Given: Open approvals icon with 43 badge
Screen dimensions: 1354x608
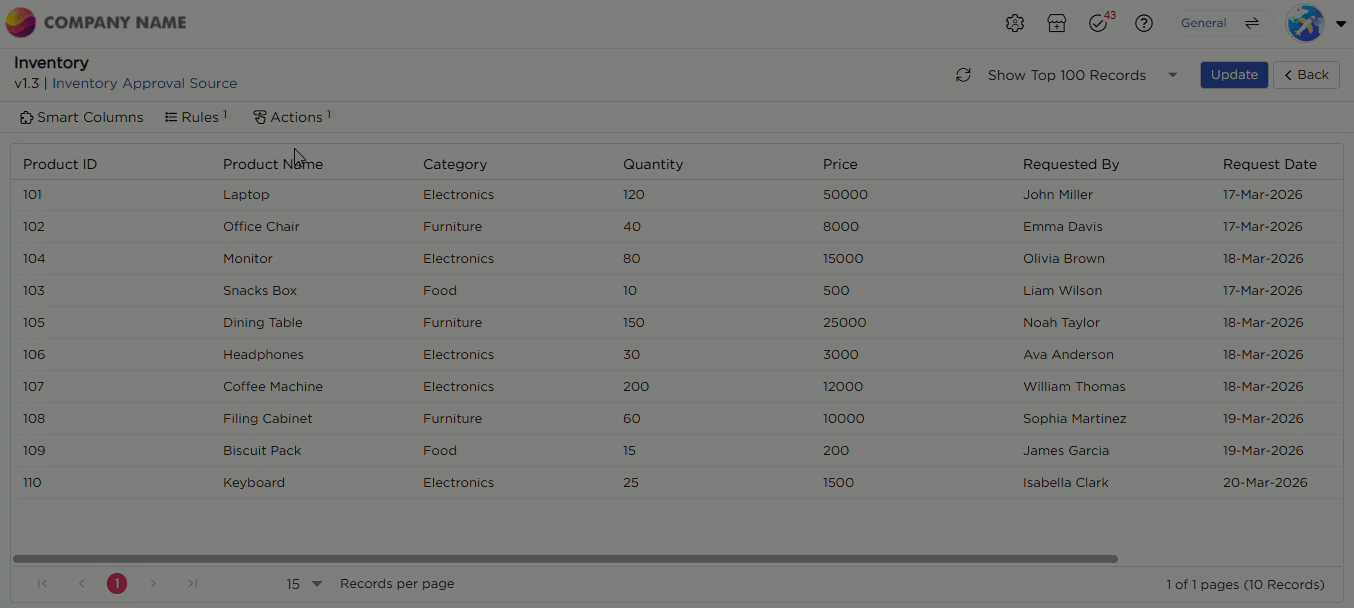Looking at the screenshot, I should tap(1099, 23).
